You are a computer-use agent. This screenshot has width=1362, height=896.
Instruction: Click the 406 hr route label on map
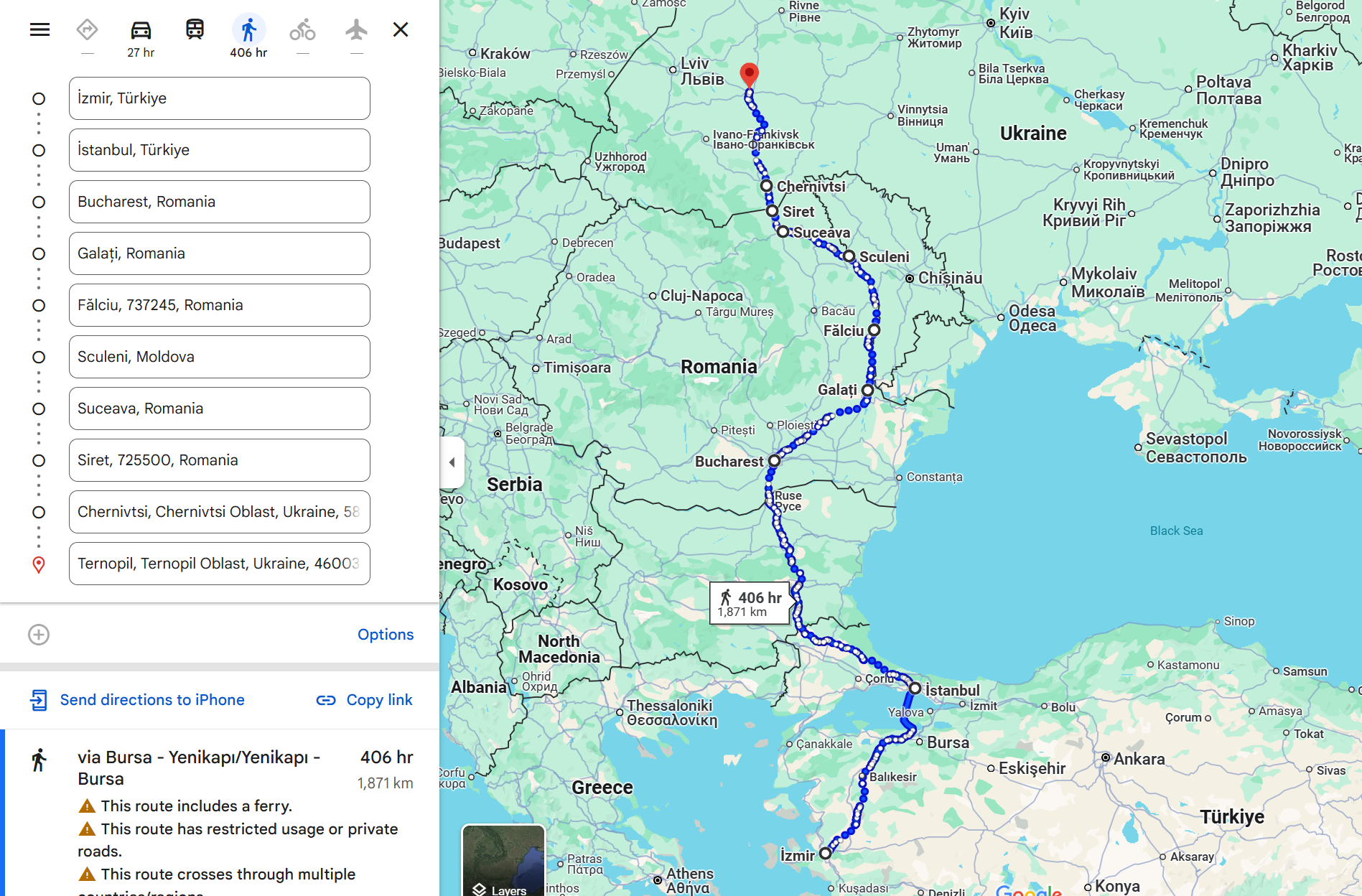click(x=750, y=603)
